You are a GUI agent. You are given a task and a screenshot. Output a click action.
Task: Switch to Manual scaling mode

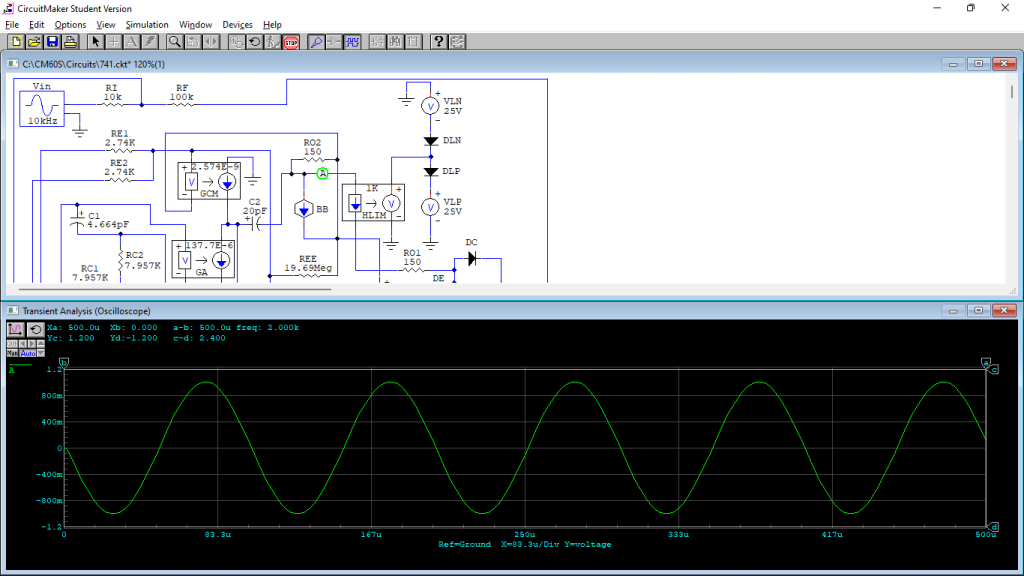point(13,353)
